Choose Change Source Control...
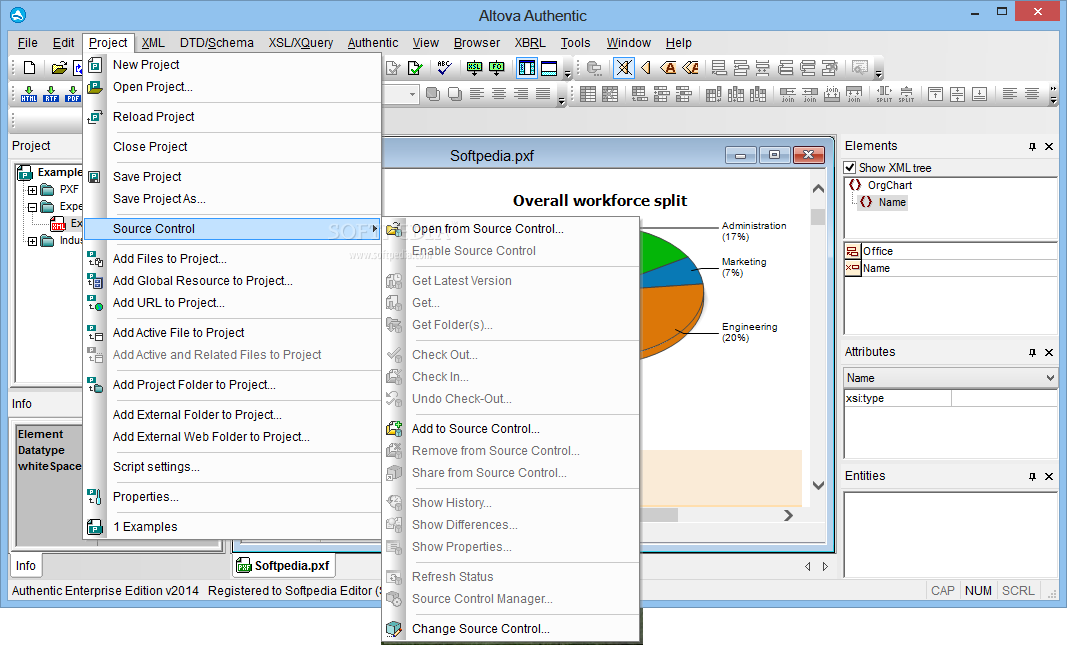The height and width of the screenshot is (645, 1067). tap(511, 629)
